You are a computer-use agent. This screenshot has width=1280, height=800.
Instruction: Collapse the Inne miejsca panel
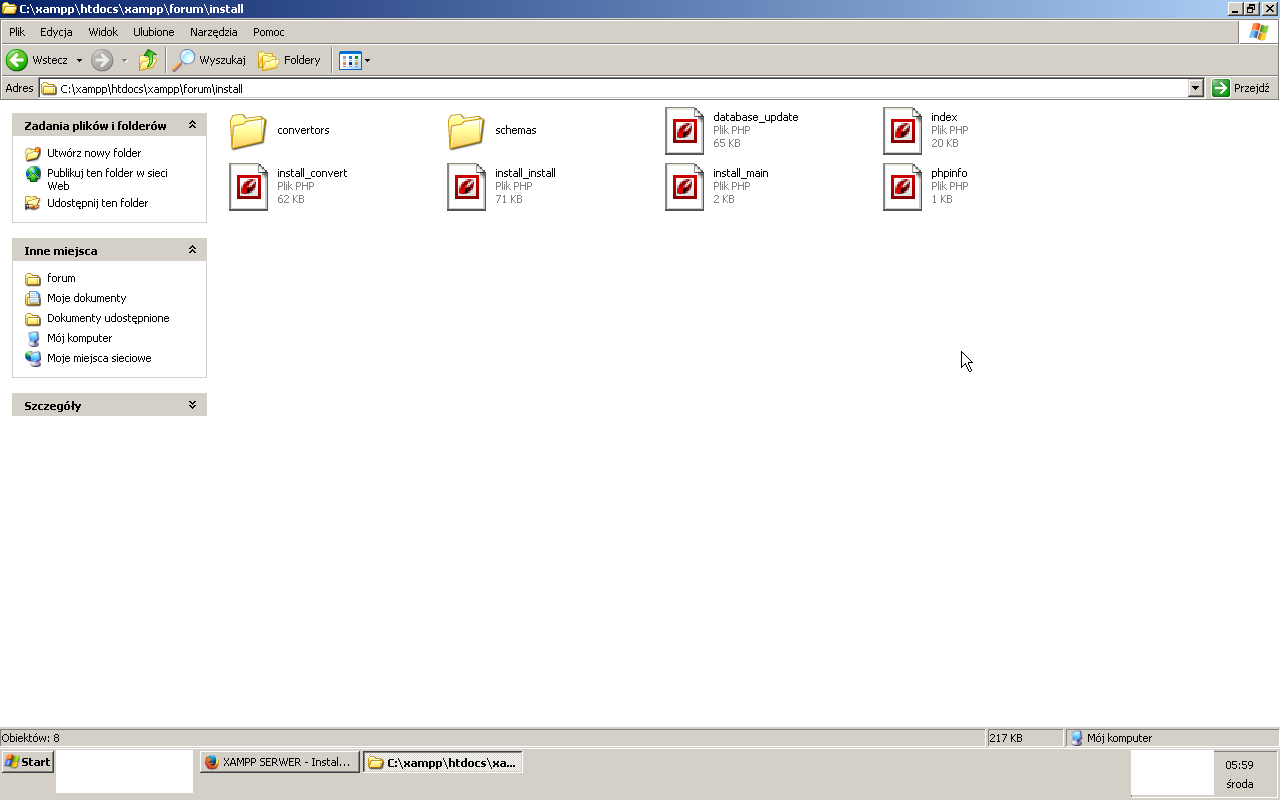192,250
